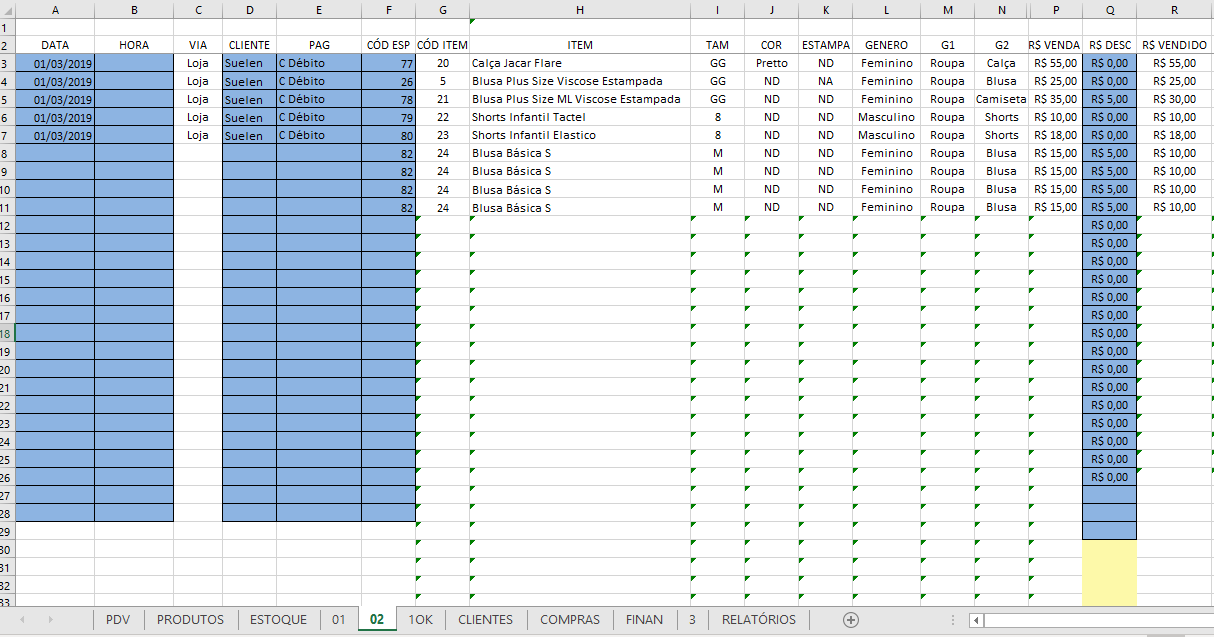Click the CLIENTE header cell
The width and height of the screenshot is (1214, 637).
tap(249, 45)
